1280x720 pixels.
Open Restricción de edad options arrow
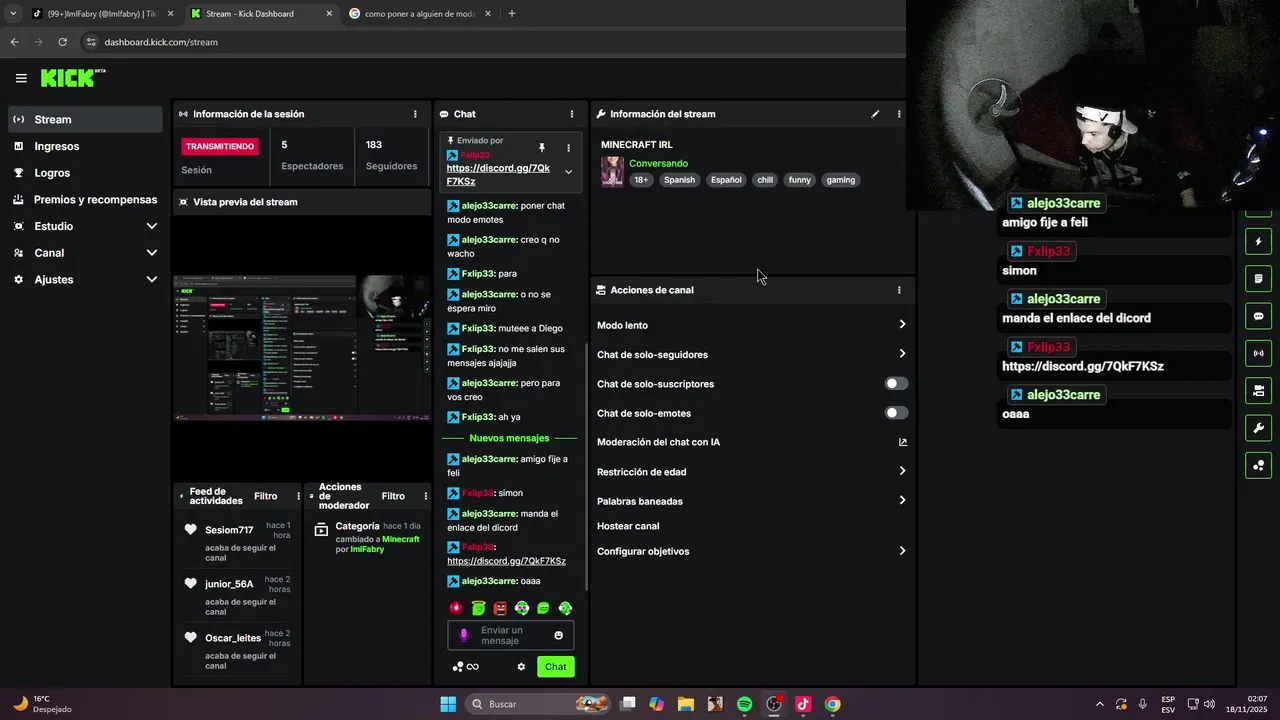(902, 471)
